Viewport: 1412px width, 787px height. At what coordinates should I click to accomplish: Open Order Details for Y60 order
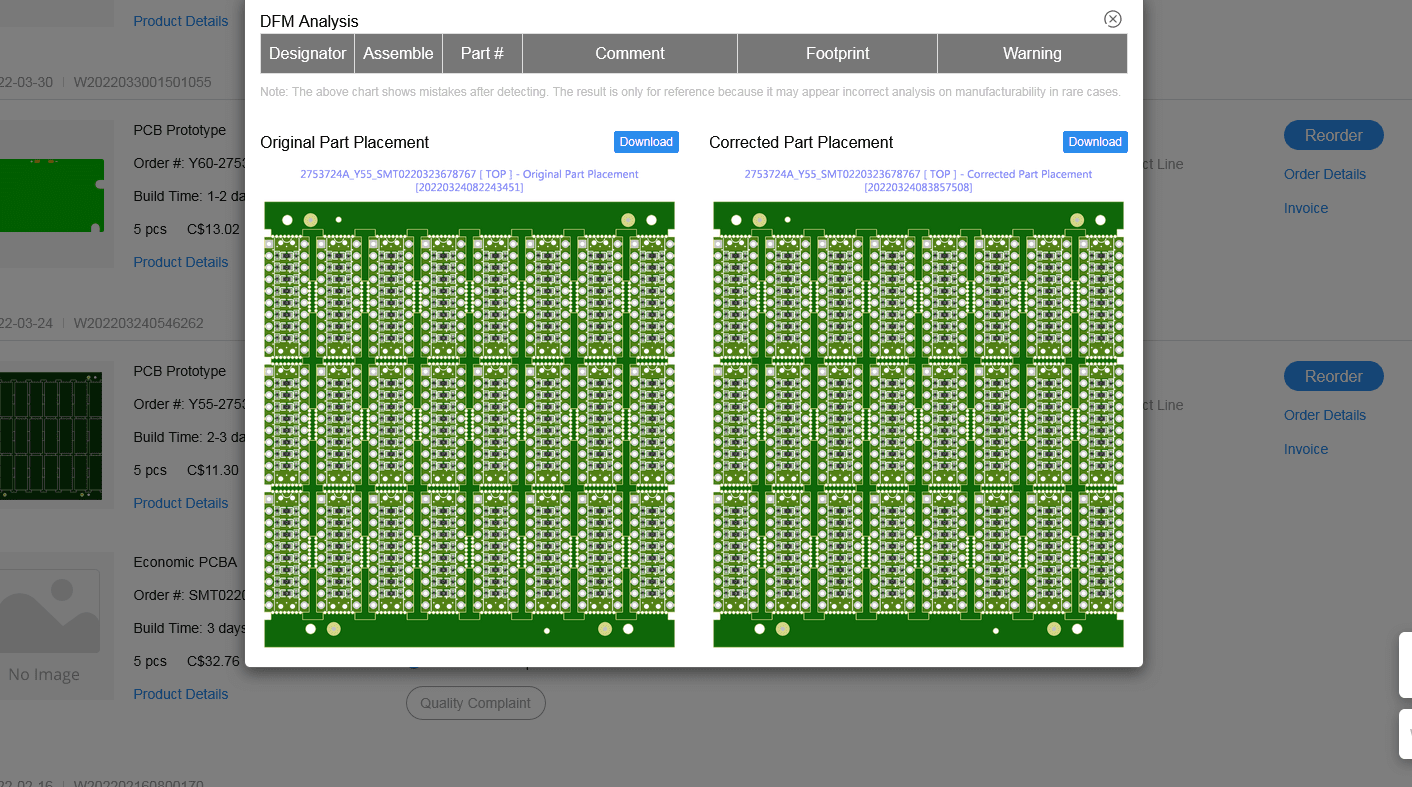[x=1325, y=174]
